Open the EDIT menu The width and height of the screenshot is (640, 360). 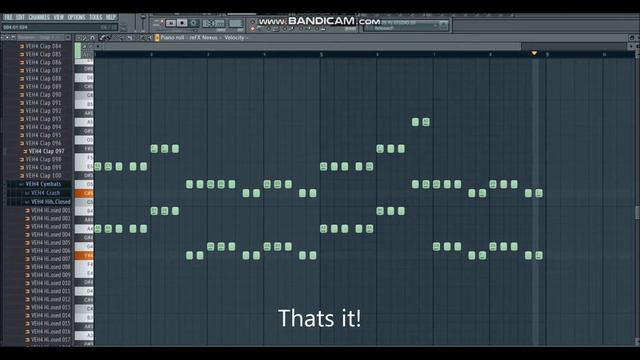20,17
